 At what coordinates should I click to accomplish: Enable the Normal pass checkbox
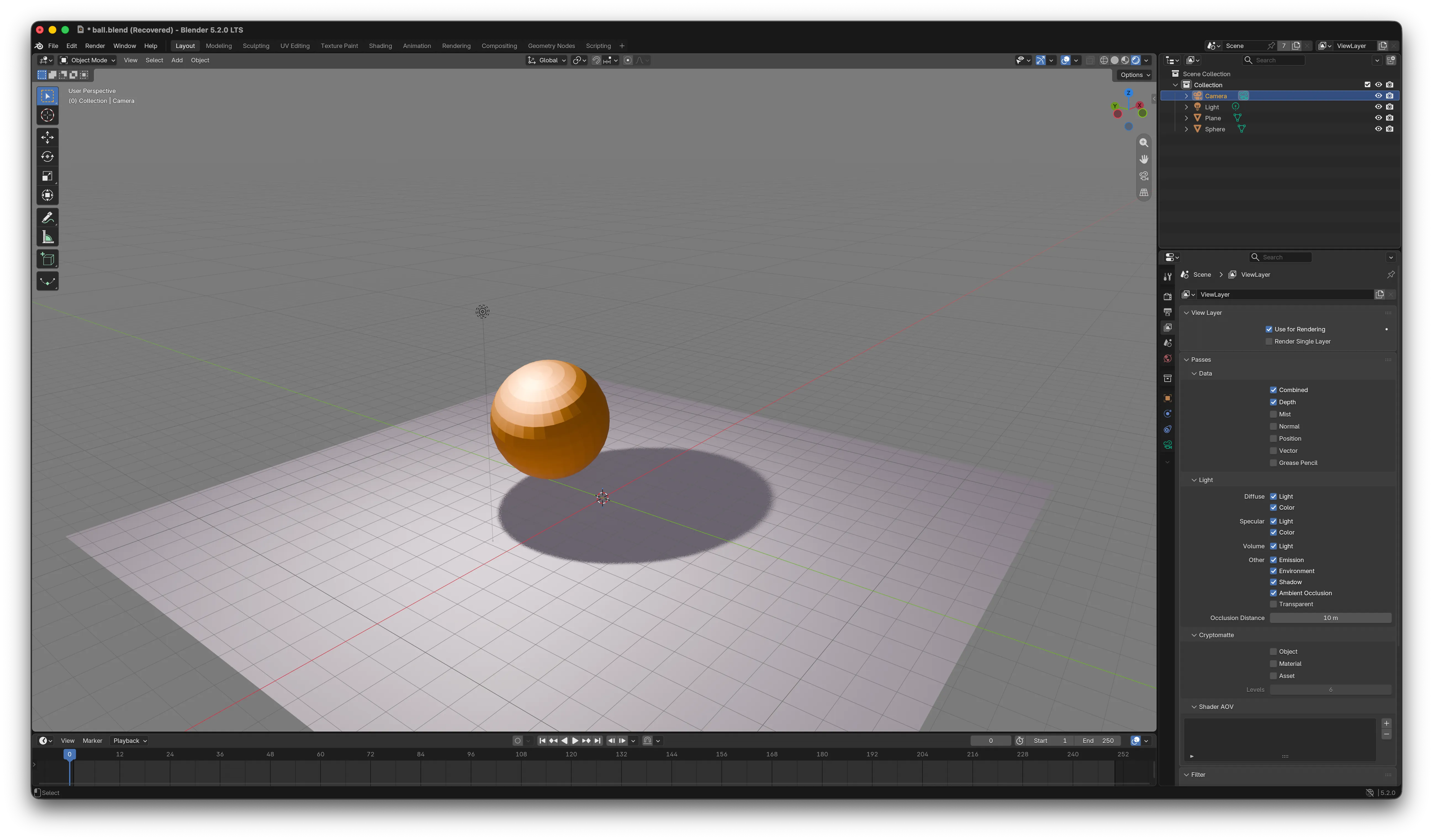click(x=1273, y=426)
